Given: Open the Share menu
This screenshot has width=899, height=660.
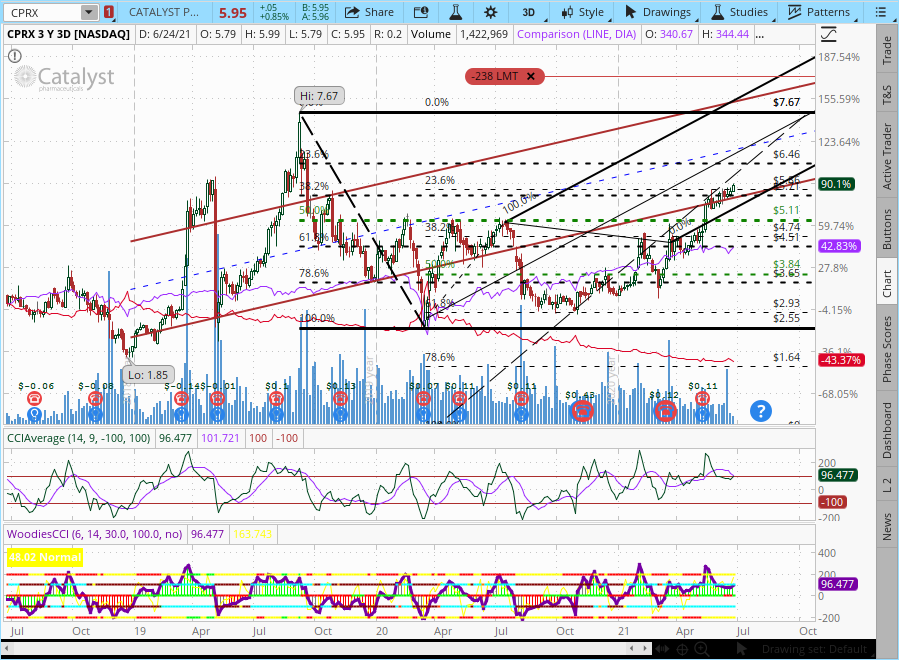Looking at the screenshot, I should click(369, 12).
